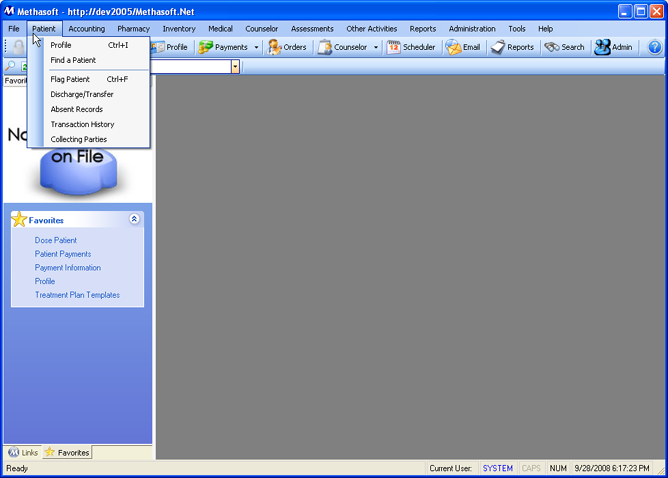
Task: Open the Counselor menu in the menu bar
Action: tap(262, 29)
